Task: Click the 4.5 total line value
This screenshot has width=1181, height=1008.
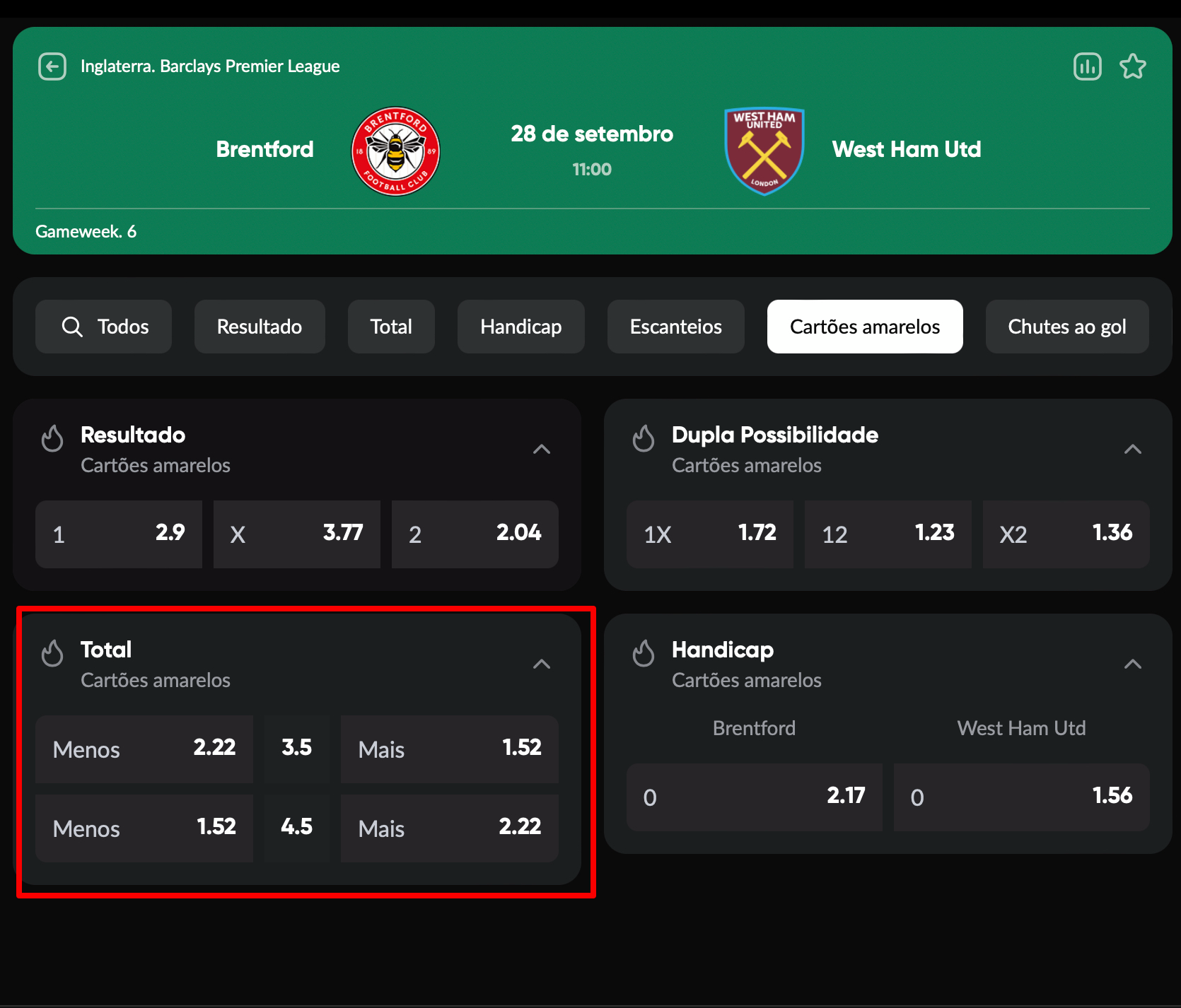Action: point(297,828)
